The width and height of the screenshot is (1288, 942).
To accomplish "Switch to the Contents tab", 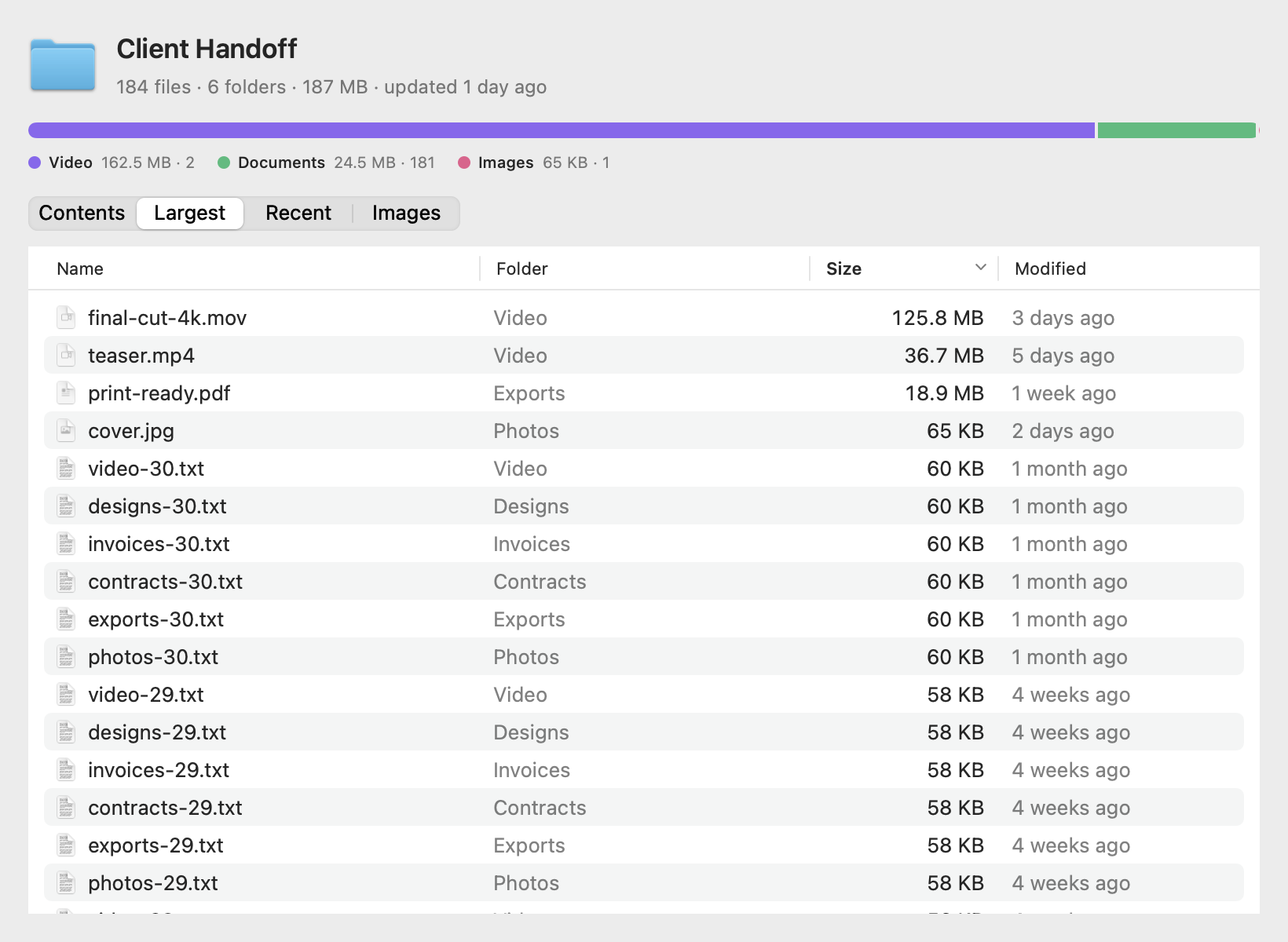I will tap(82, 213).
